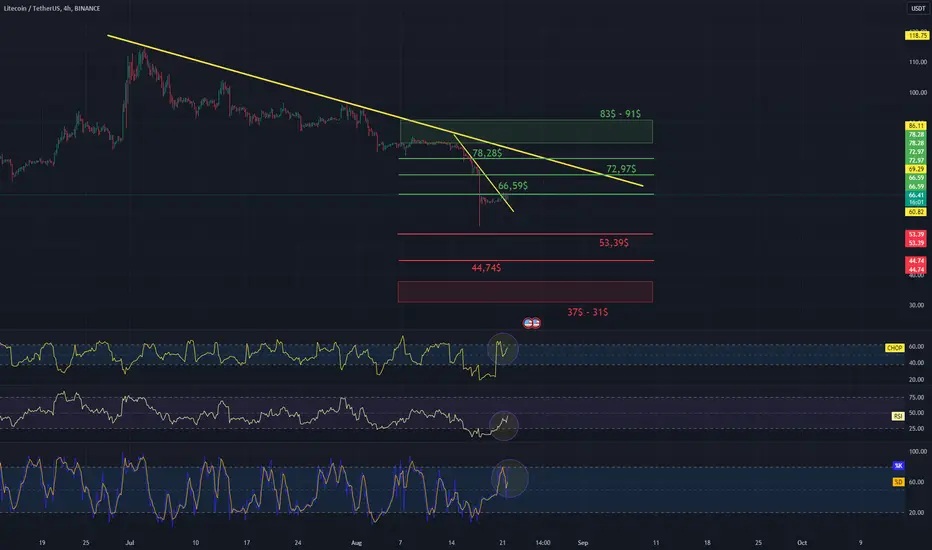Select the %K stochastic label

[898, 466]
